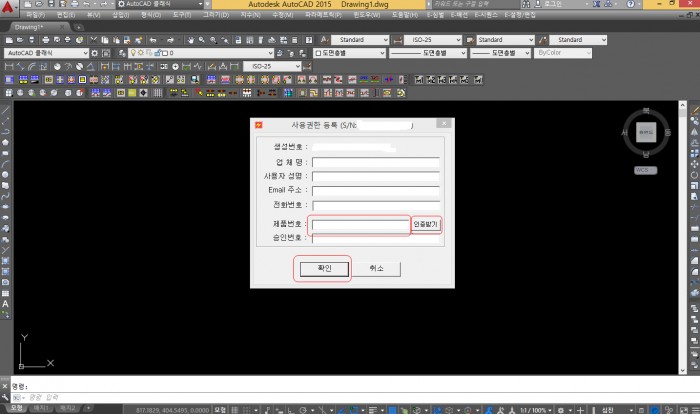This screenshot has width=700, height=414.
Task: Open the AutoCAD 클래식 workspace dropdown in title bar
Action: 160,4
